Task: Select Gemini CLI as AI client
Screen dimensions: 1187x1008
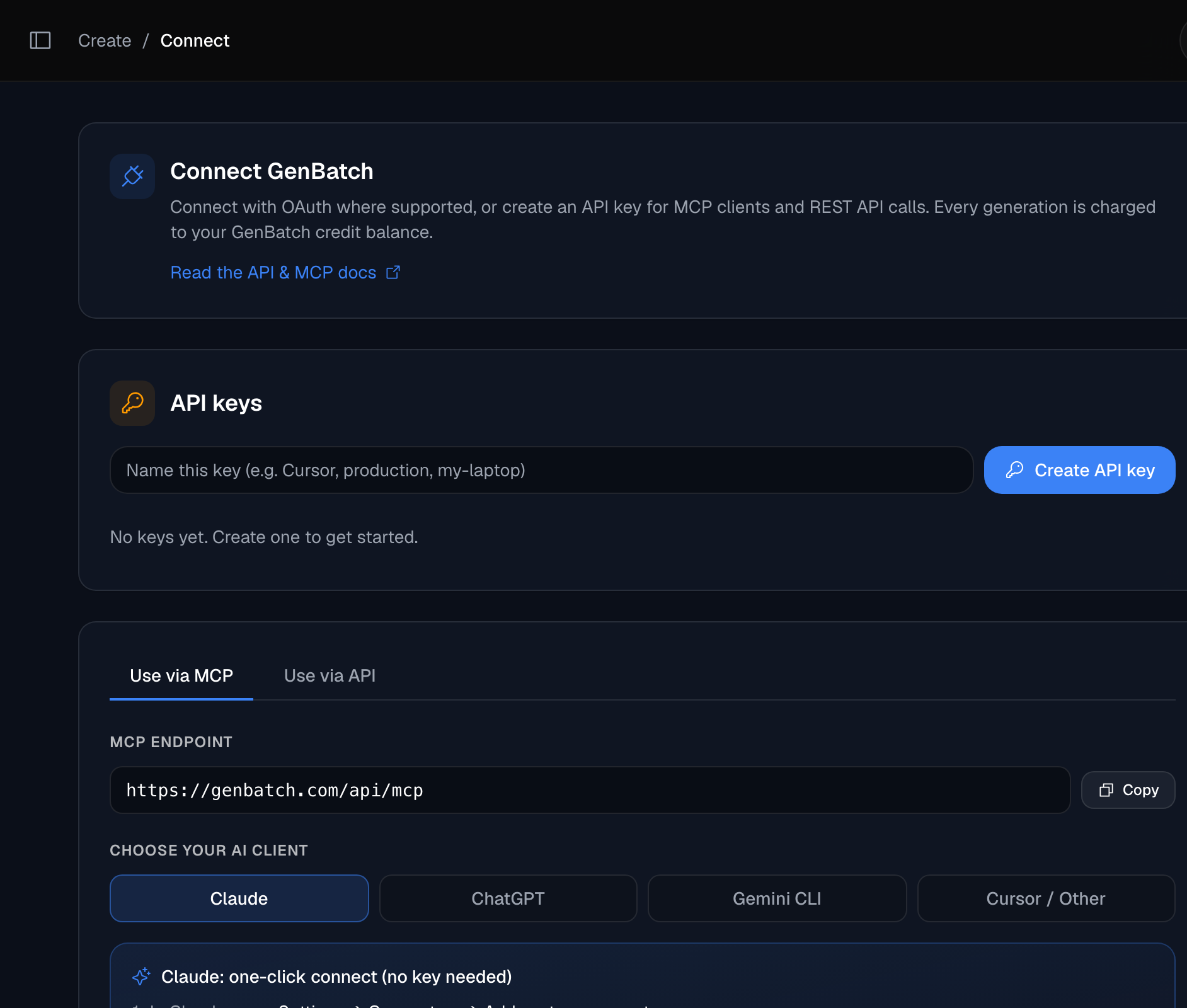Action: 777,898
